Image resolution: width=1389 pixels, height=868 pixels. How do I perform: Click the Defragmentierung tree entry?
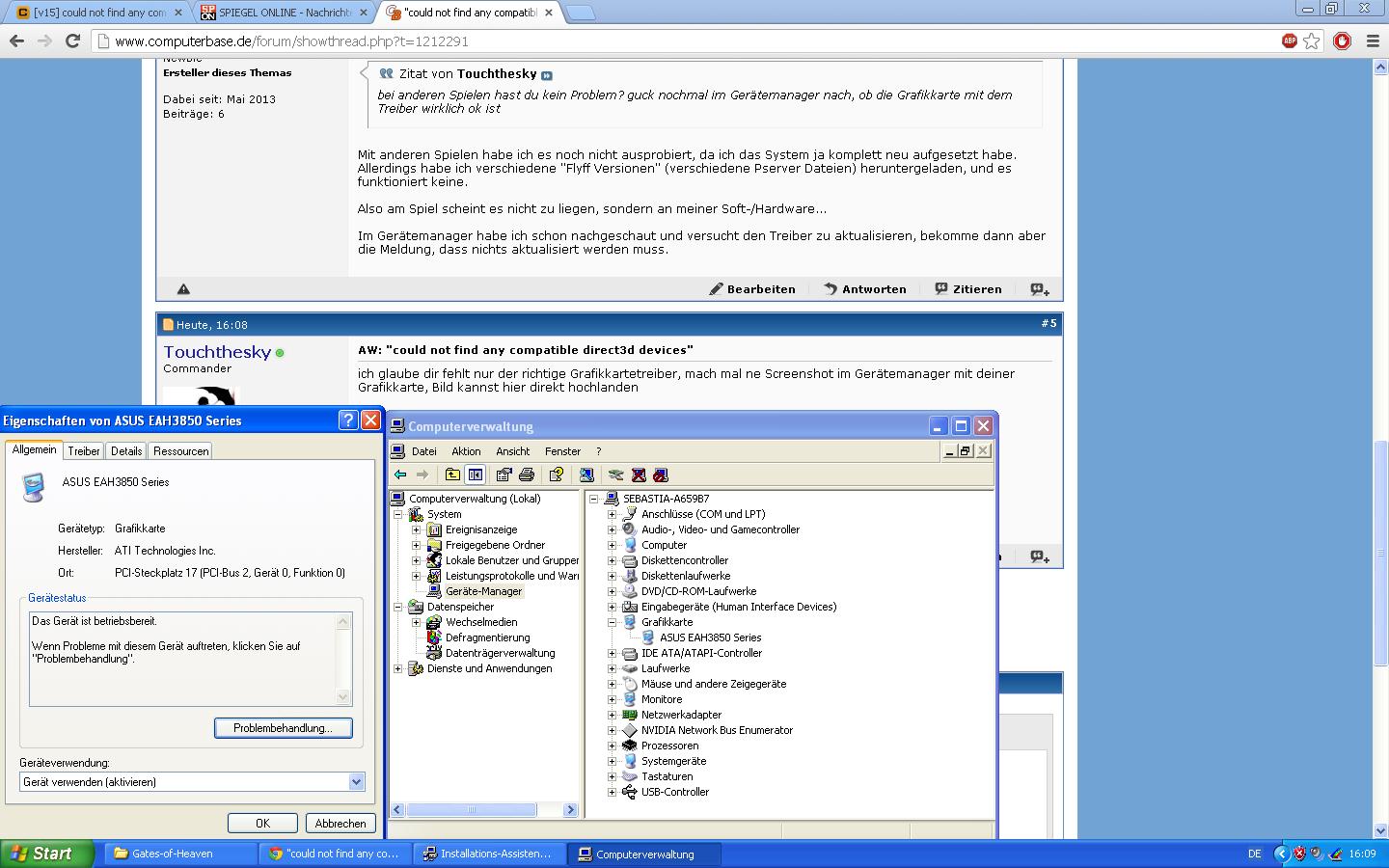click(x=487, y=637)
